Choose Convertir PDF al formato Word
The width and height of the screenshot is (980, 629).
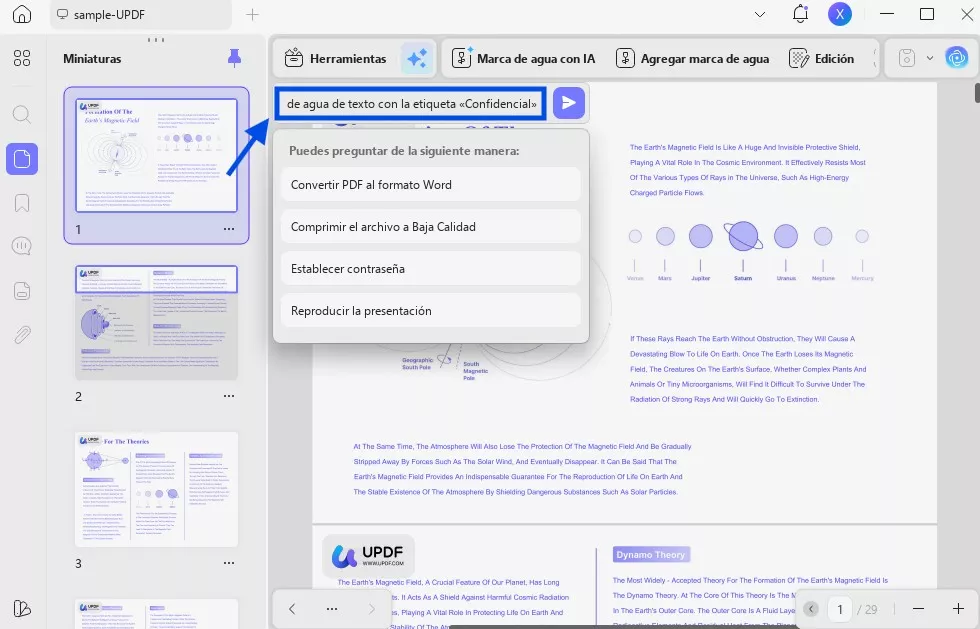(431, 185)
